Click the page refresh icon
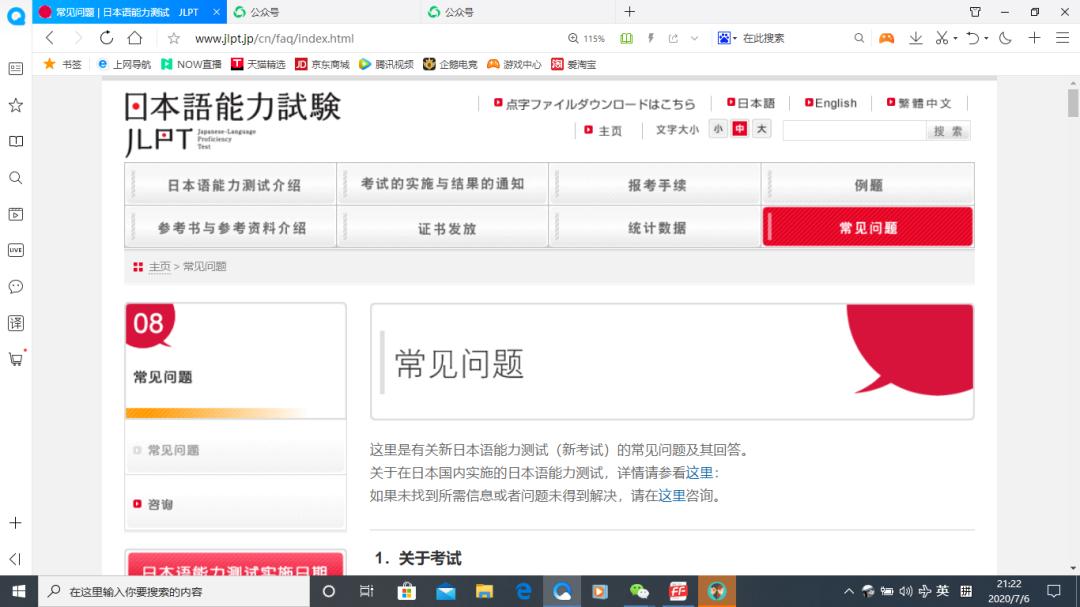The height and width of the screenshot is (607, 1080). coord(107,37)
